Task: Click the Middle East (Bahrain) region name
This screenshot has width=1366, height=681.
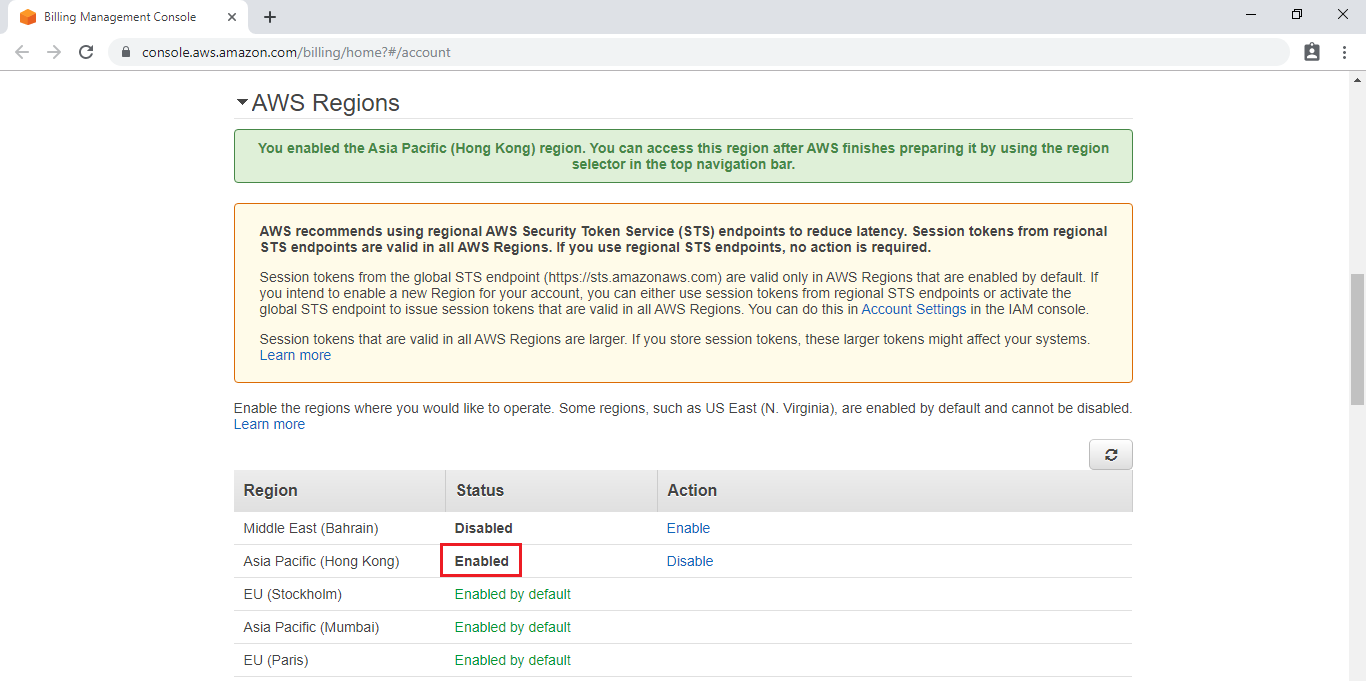Action: (311, 528)
